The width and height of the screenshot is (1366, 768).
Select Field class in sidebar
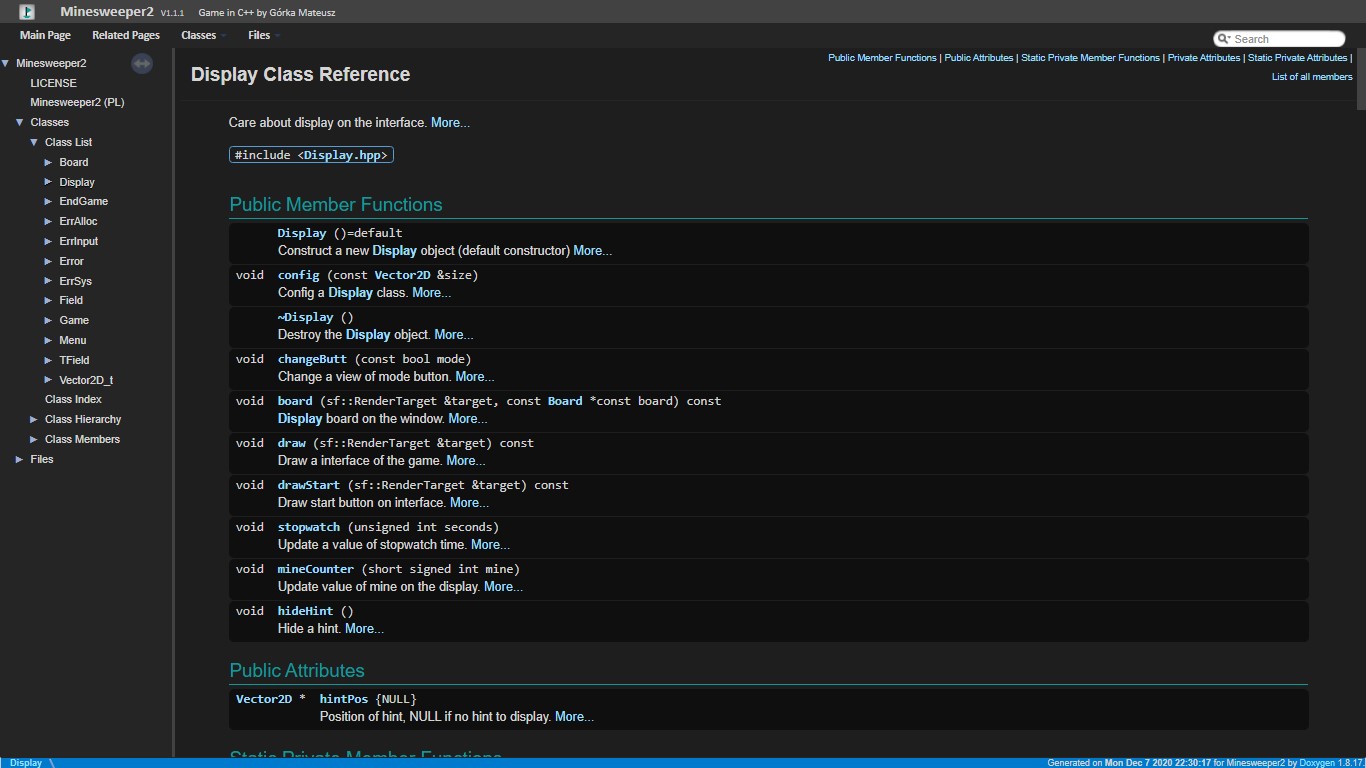(71, 300)
